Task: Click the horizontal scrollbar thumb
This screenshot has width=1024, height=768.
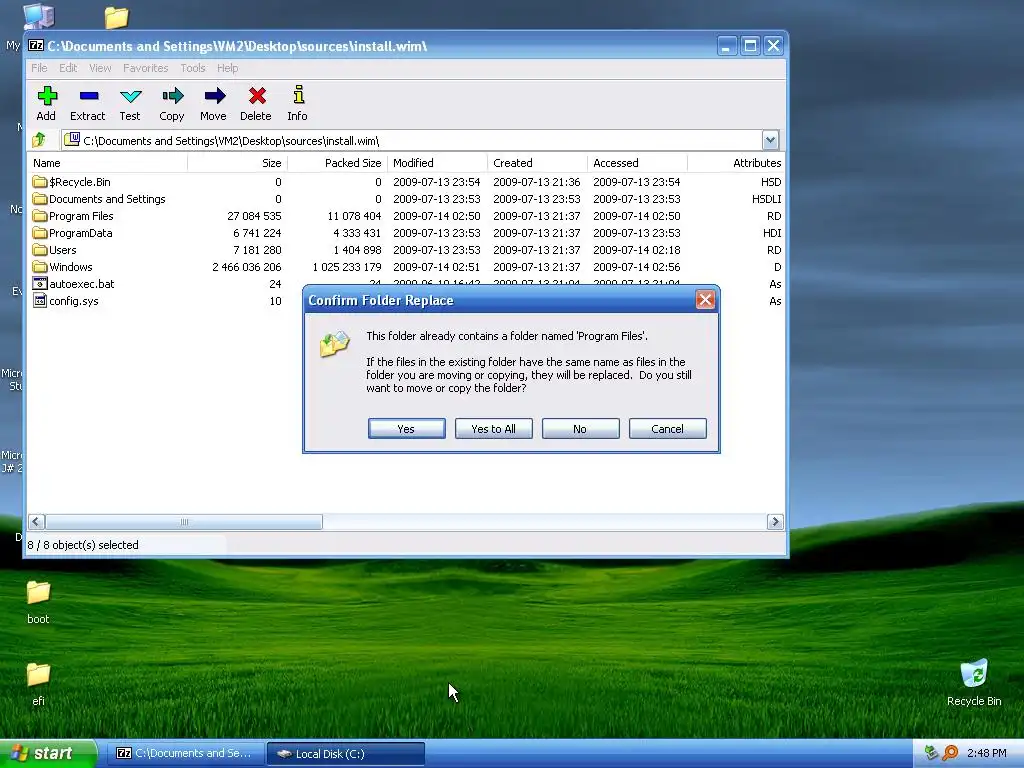Action: [184, 522]
